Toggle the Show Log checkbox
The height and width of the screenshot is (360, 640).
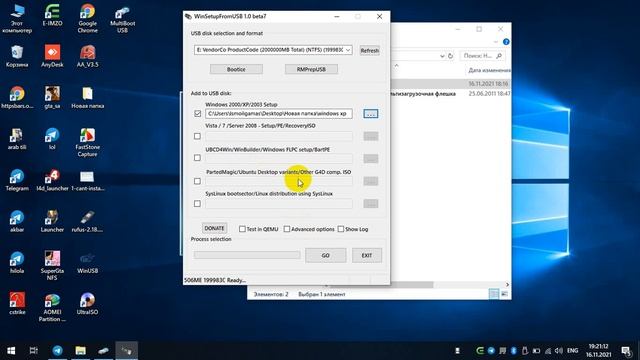(x=341, y=229)
